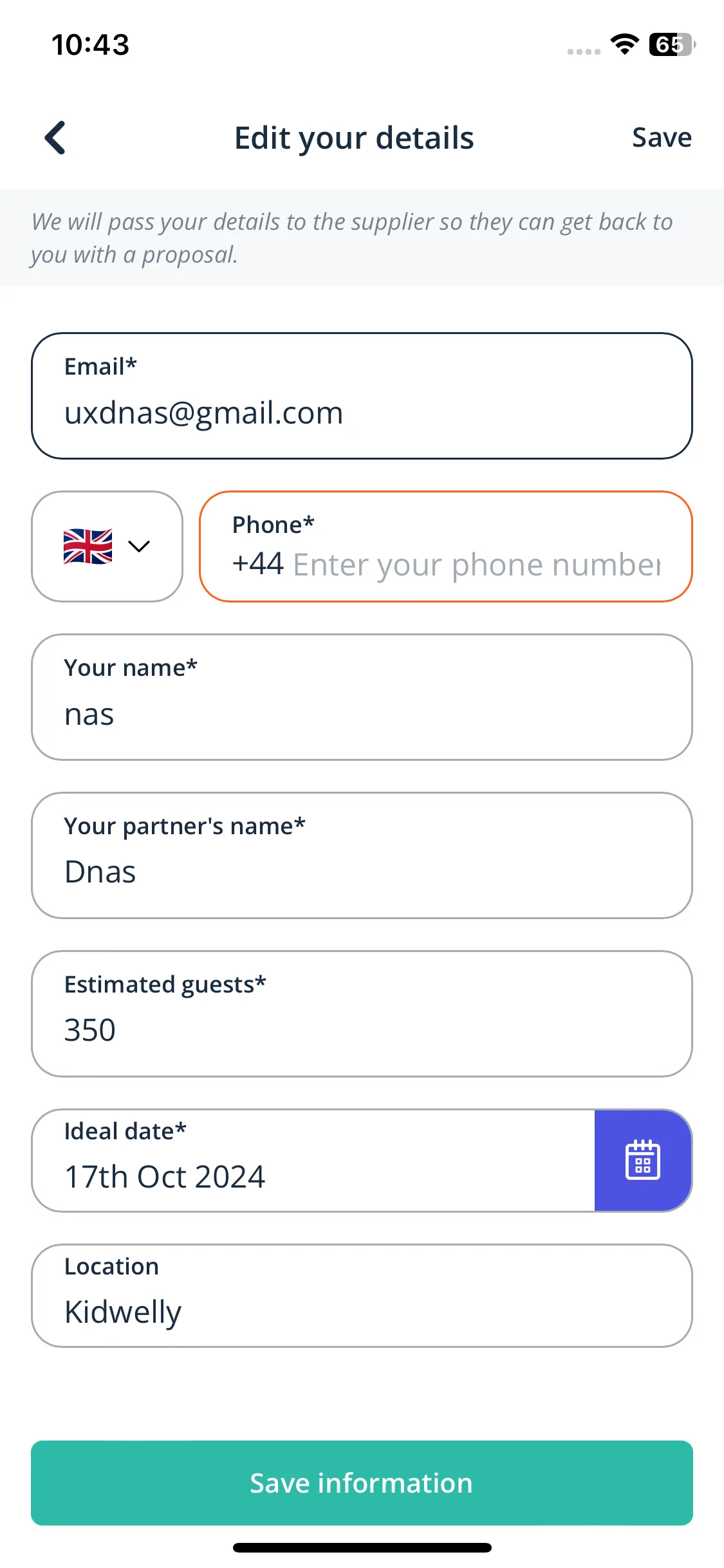Tap the battery level indicator

coord(671,44)
